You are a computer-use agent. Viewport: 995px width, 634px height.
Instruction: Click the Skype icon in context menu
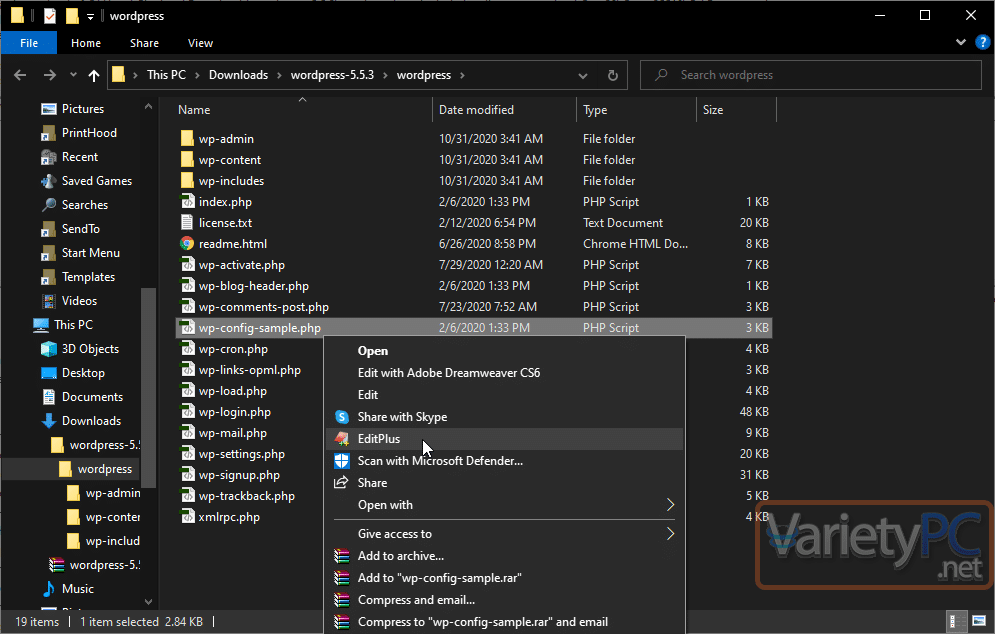pyautogui.click(x=342, y=417)
